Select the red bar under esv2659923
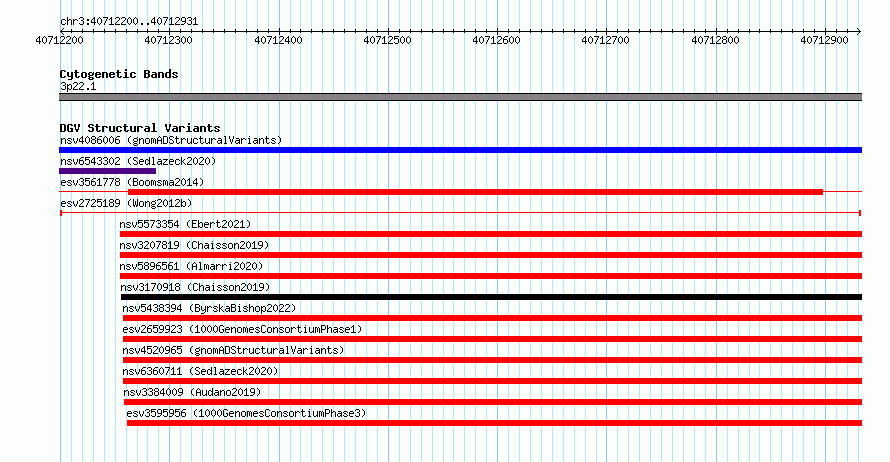 [x=492, y=339]
